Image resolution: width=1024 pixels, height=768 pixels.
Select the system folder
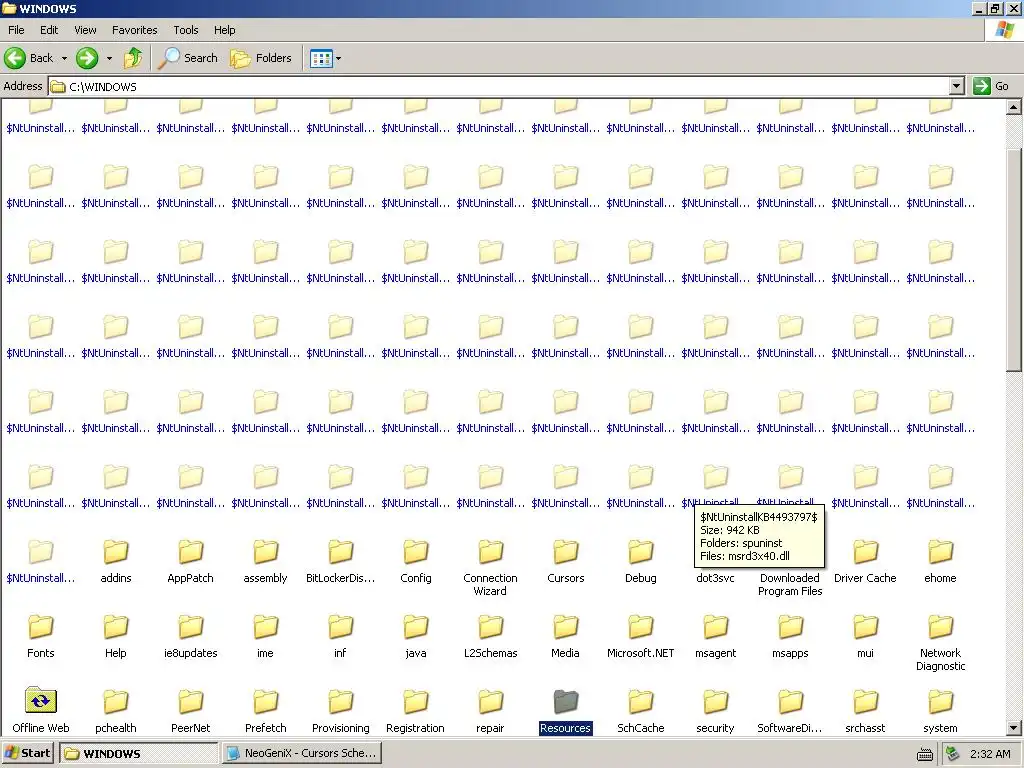click(940, 712)
